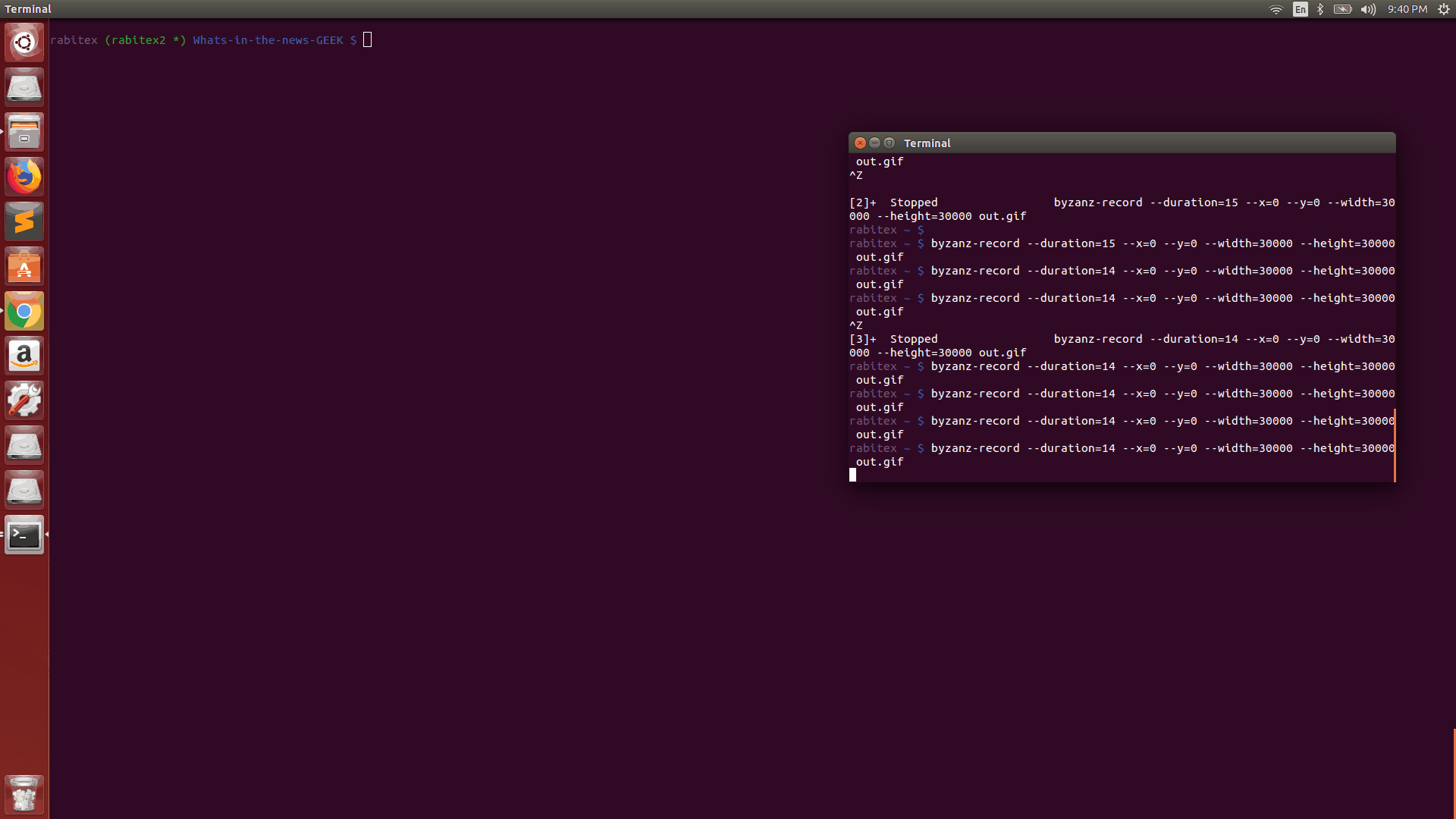Select Terminal icon in launcher

click(x=24, y=535)
